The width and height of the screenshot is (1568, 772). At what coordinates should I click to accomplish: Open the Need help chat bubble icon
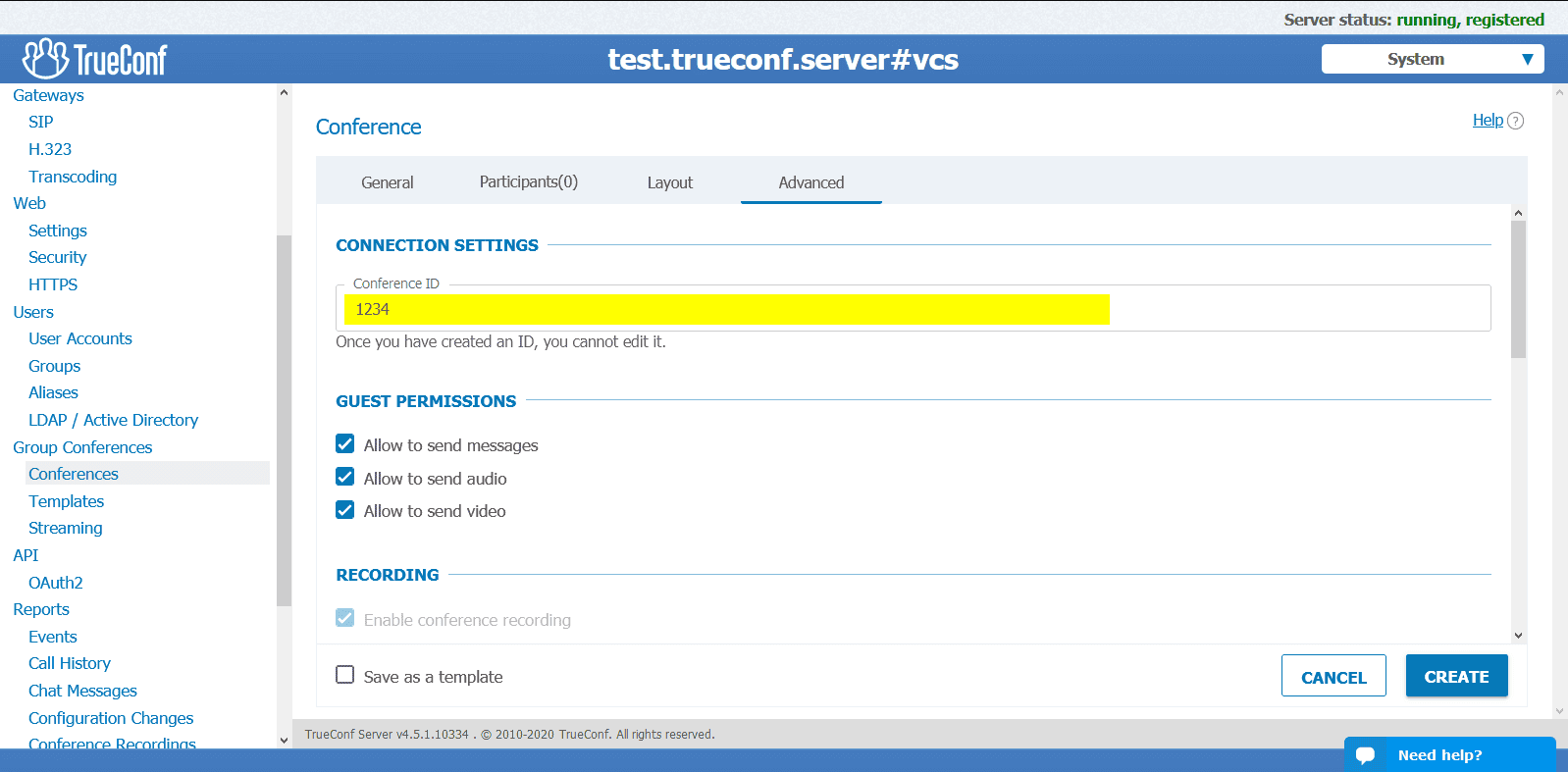coord(1365,755)
